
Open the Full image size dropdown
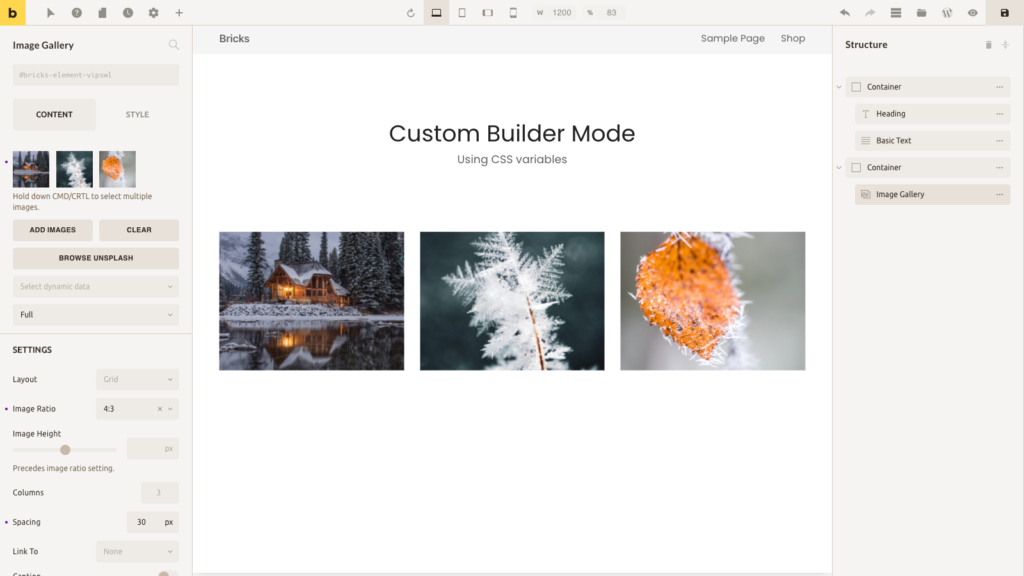(95, 315)
